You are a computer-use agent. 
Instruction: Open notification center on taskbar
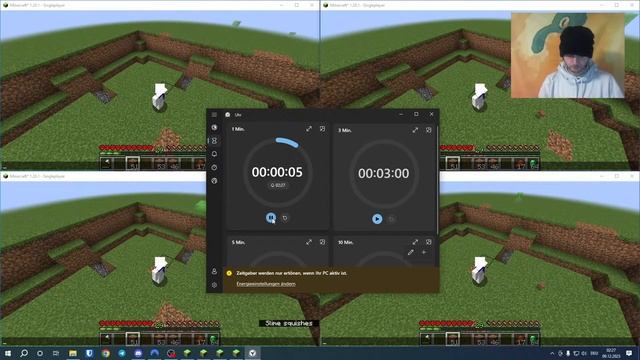point(629,353)
